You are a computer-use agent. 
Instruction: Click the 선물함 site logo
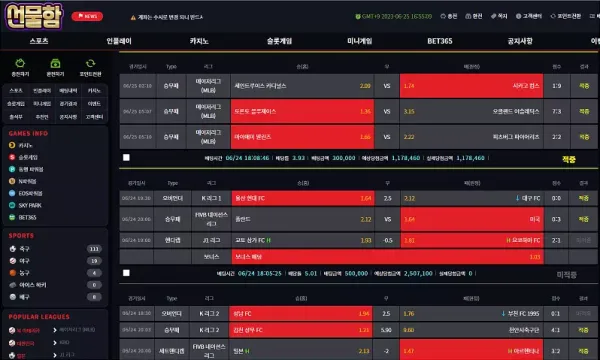click(x=34, y=16)
